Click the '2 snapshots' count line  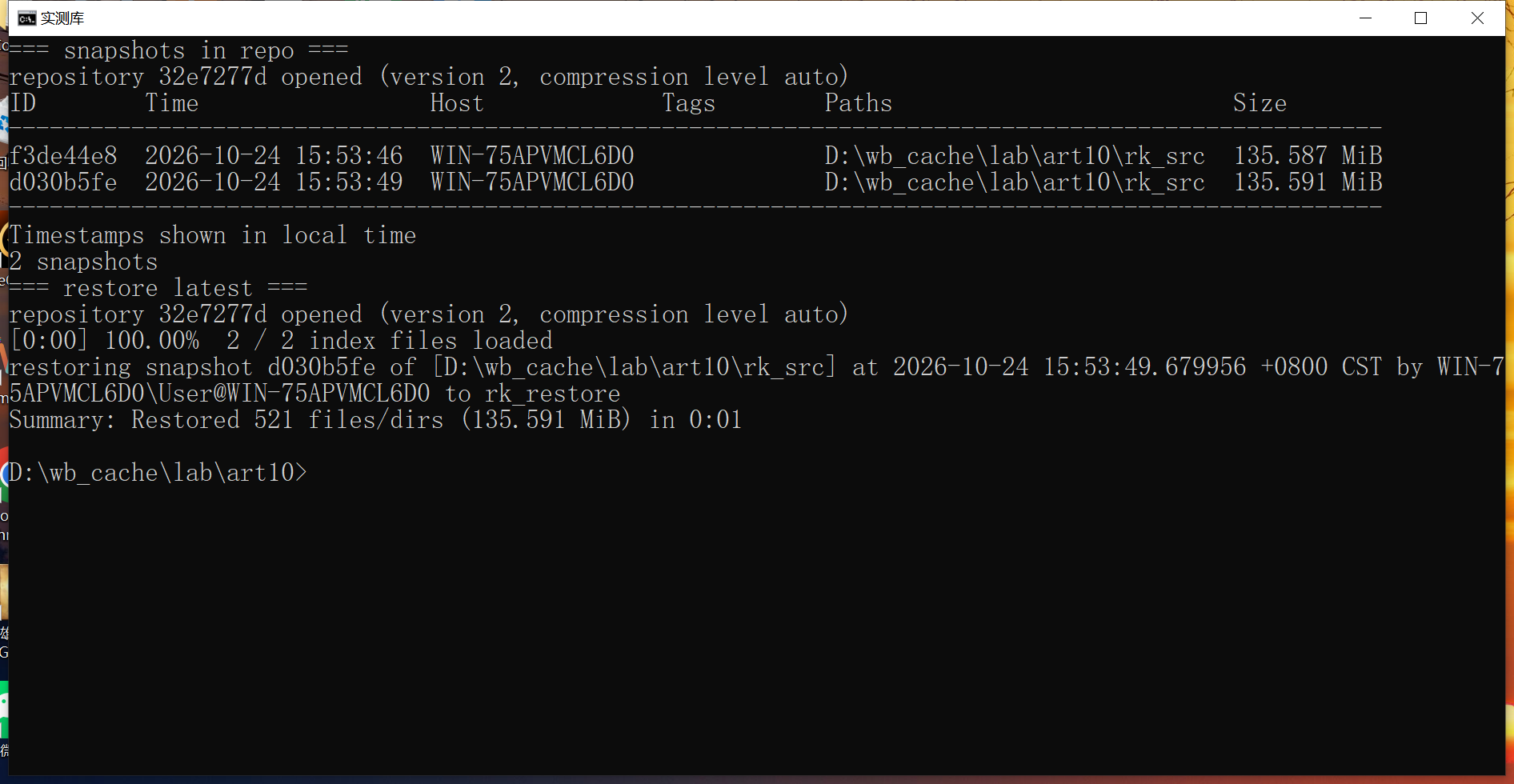84,262
